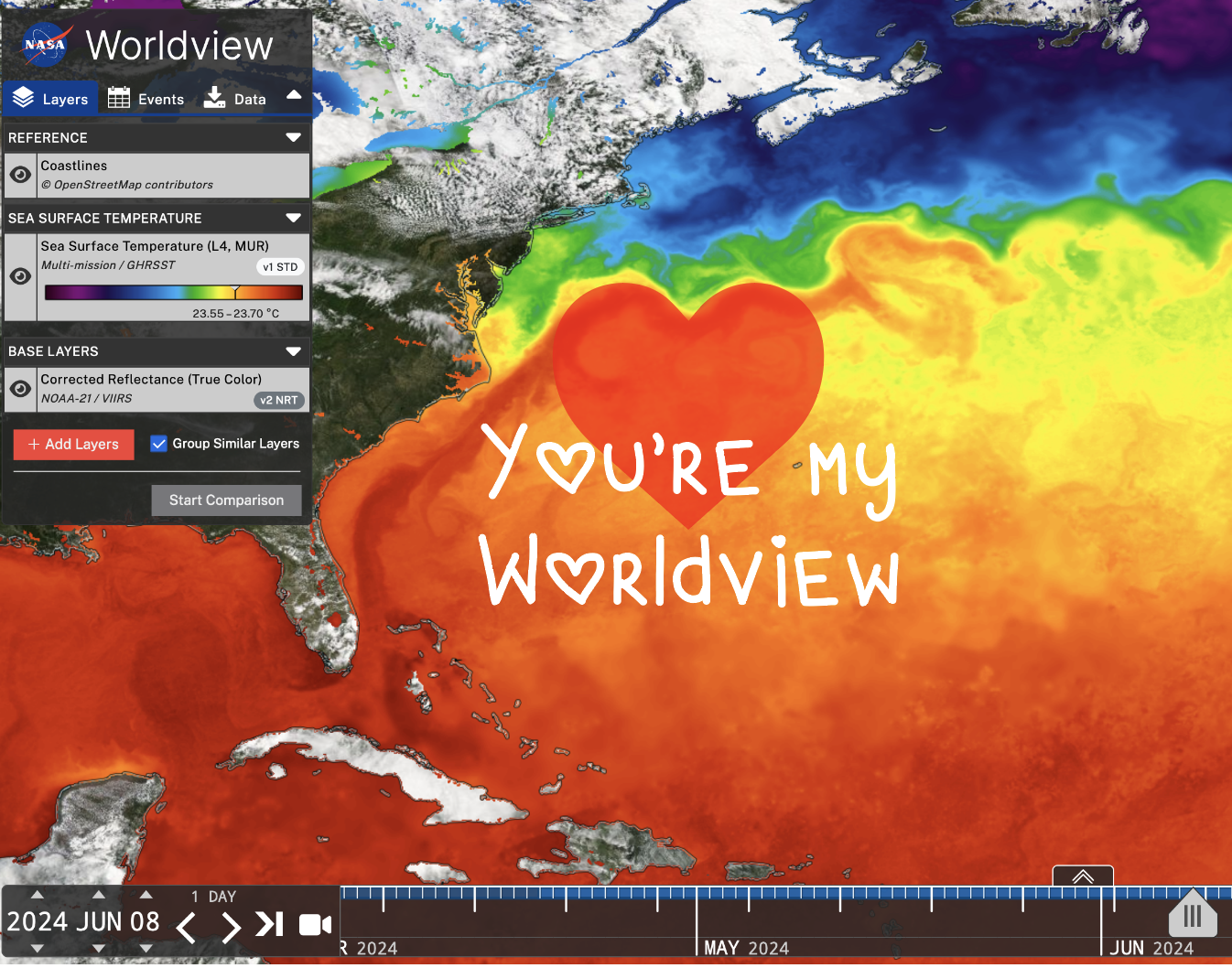Open the Data tab
The width and height of the screenshot is (1232, 968).
(235, 99)
